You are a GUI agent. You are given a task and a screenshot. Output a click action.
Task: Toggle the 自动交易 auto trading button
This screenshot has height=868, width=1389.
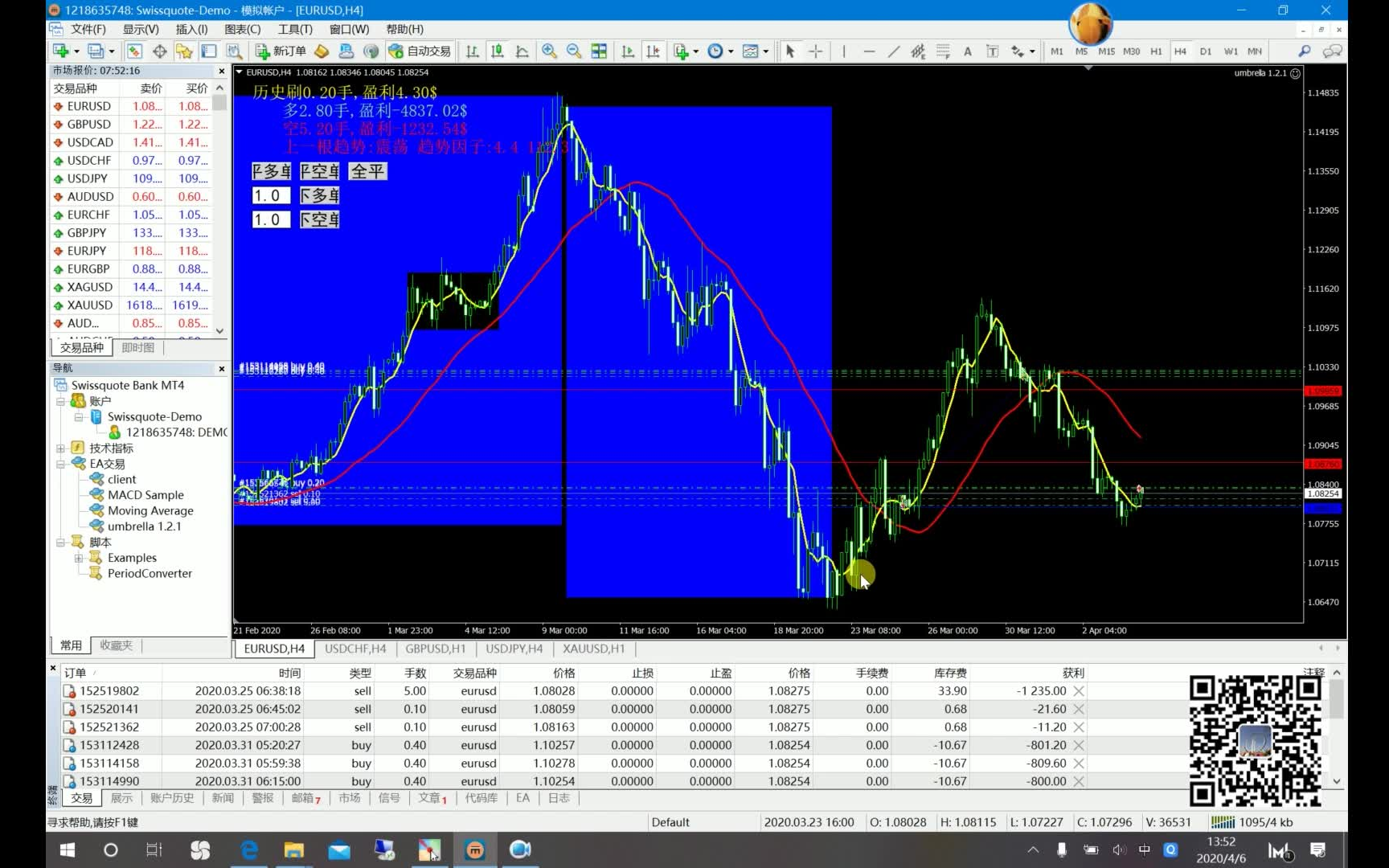click(x=420, y=51)
